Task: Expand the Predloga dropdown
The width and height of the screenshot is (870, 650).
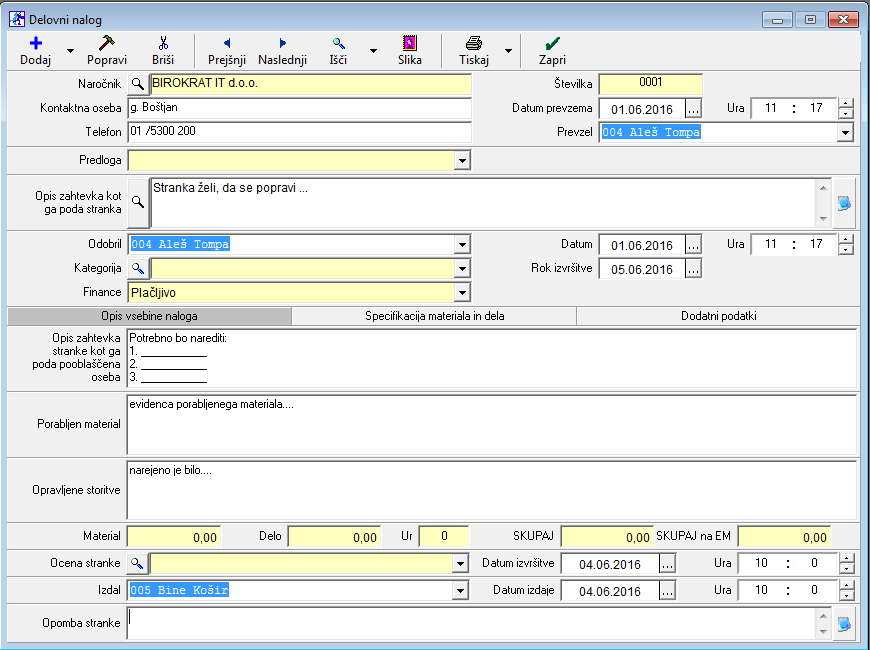Action: click(x=461, y=160)
